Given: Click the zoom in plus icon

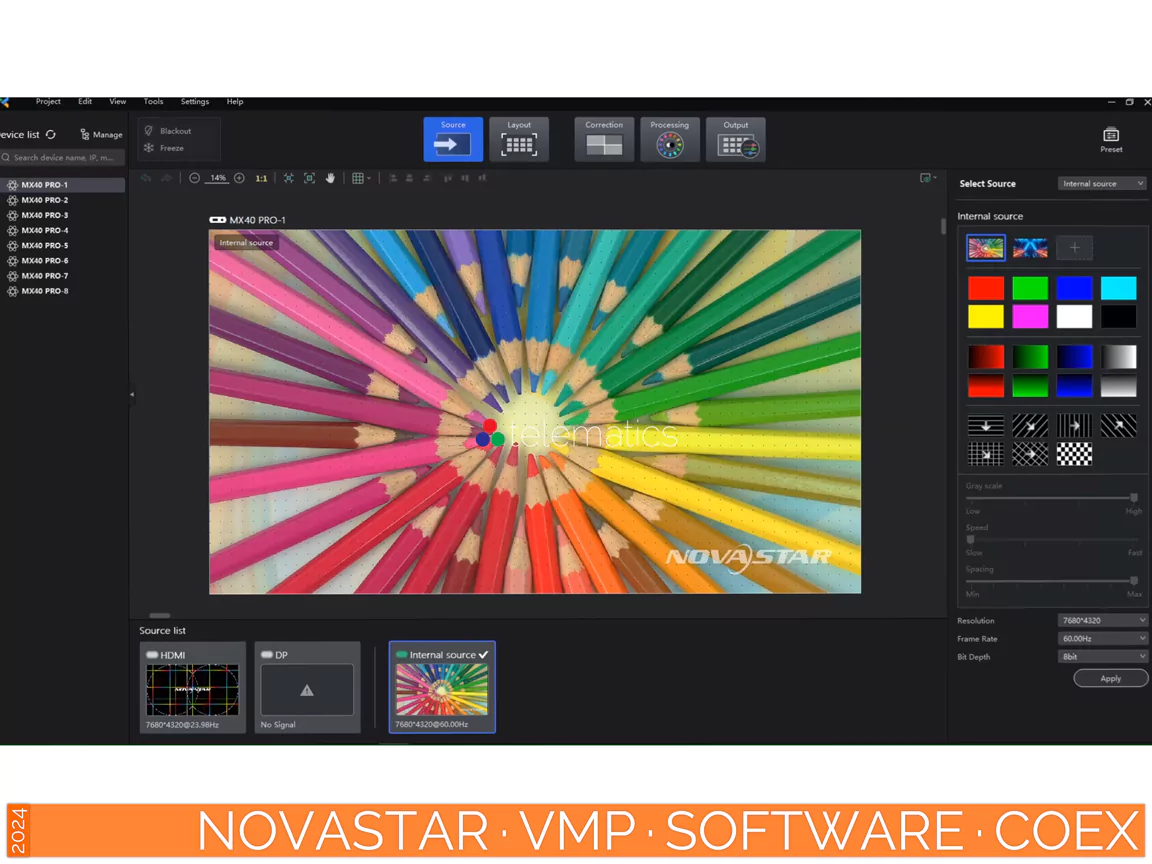Looking at the screenshot, I should point(239,178).
